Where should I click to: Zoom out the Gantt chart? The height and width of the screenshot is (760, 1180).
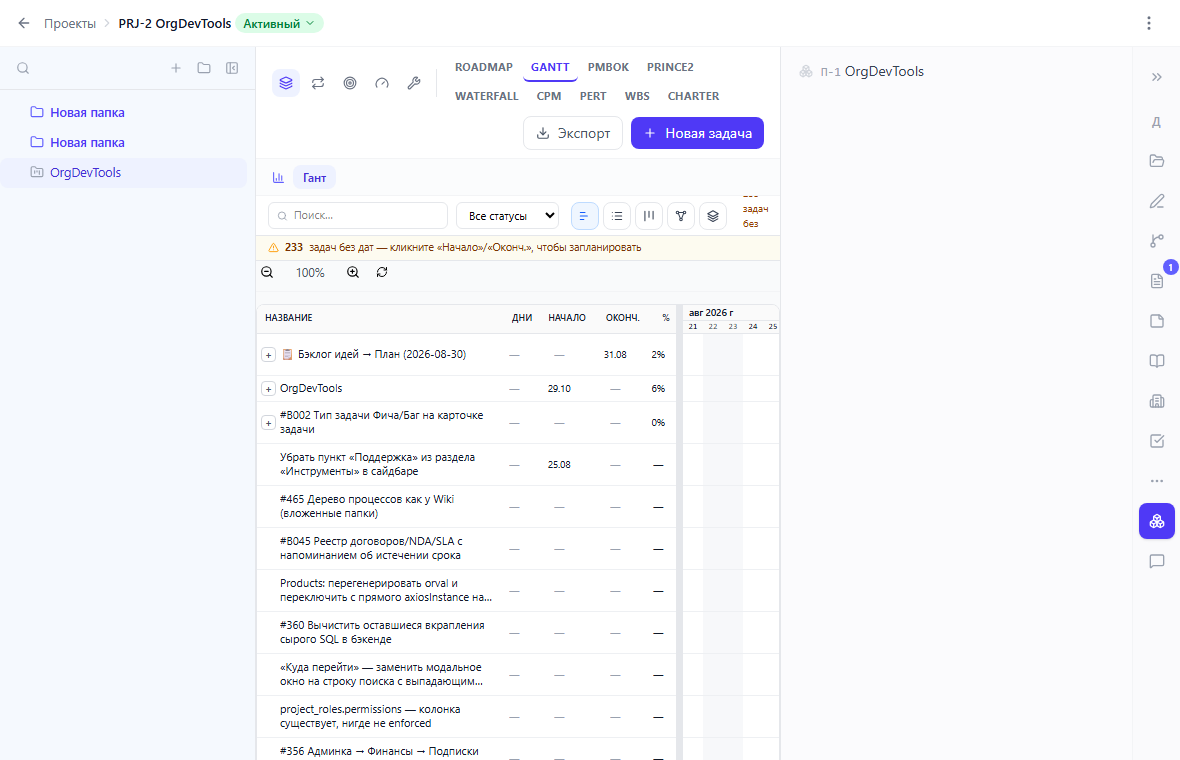[x=267, y=272]
